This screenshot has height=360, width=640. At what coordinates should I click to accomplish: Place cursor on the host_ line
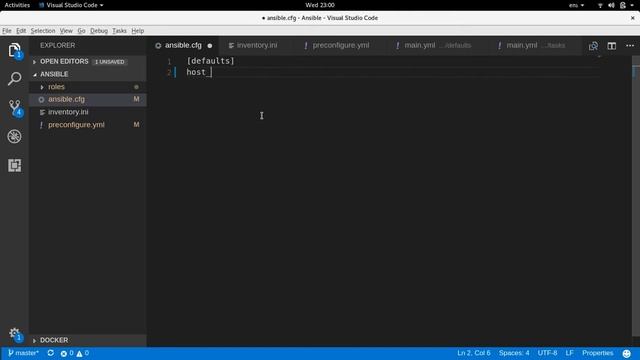tap(199, 72)
